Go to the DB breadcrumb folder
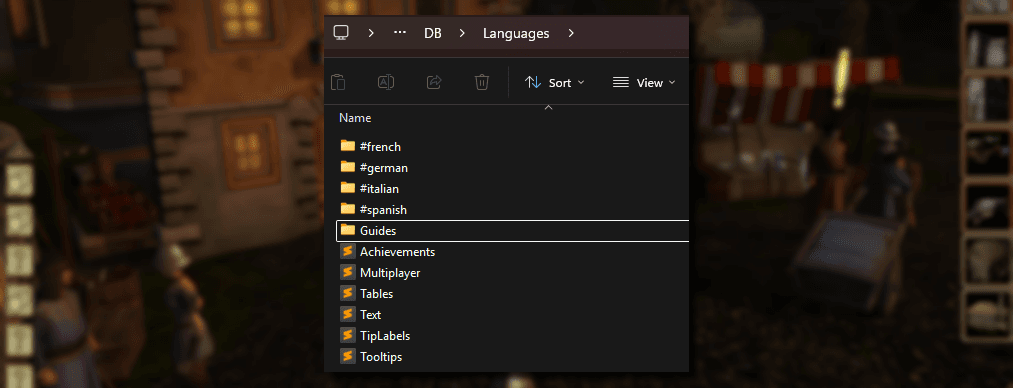 (x=433, y=34)
